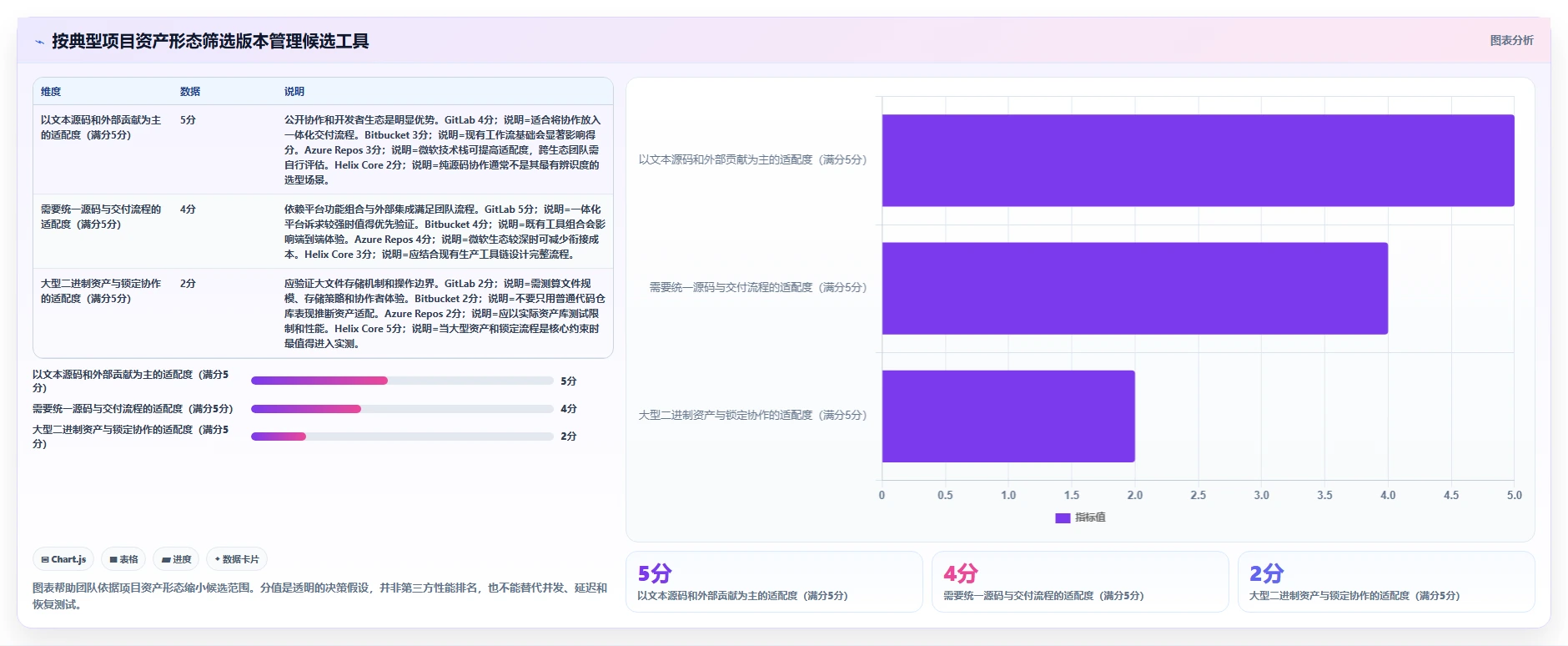Viewport: 1568px width, 646px height.
Task: Click chart axis label 大型二进制资产与锁定协作的适配度
Action: tap(752, 415)
